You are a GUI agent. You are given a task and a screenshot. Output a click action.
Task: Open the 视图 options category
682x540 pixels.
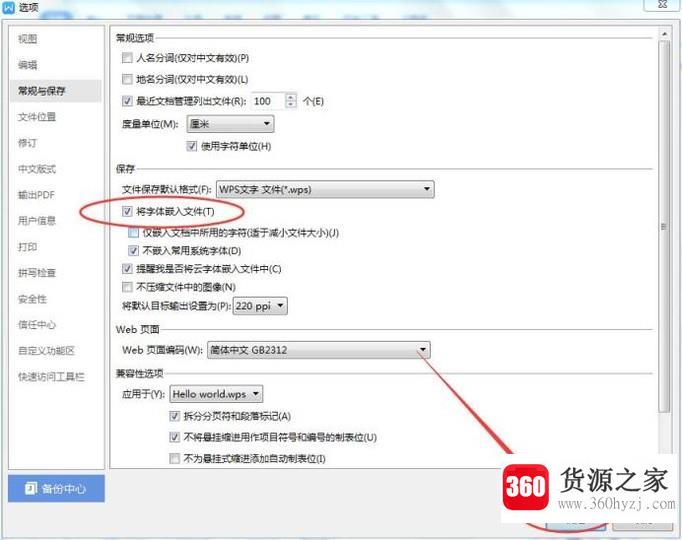click(x=27, y=39)
